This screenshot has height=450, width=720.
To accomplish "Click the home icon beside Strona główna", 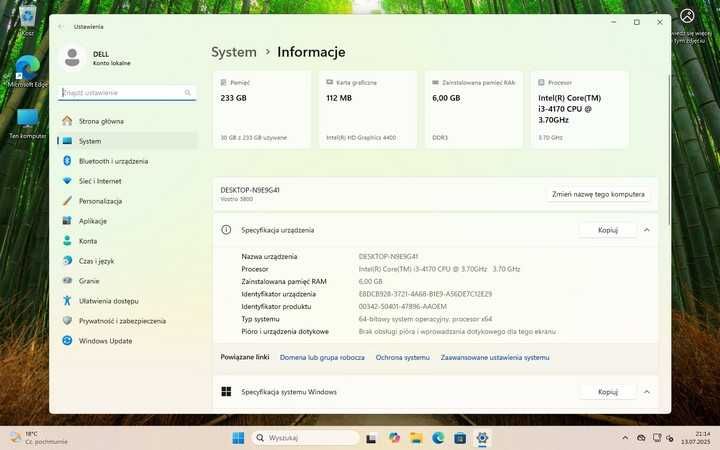I will (x=67, y=121).
